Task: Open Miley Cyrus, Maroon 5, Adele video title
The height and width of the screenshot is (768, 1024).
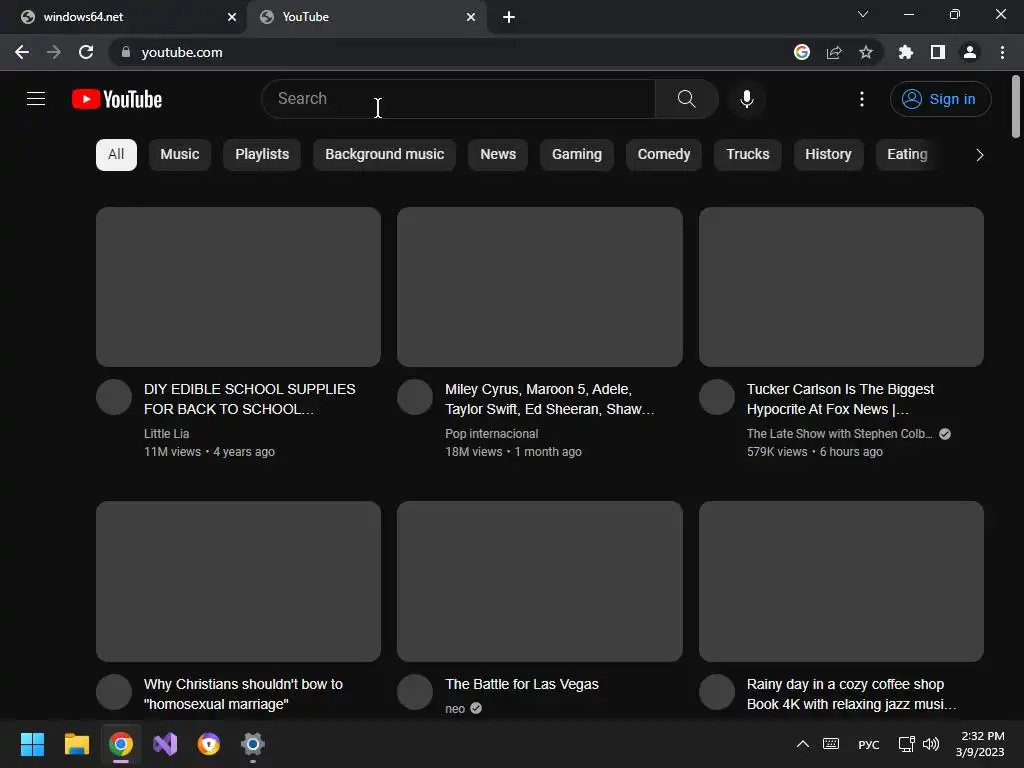Action: tap(550, 399)
